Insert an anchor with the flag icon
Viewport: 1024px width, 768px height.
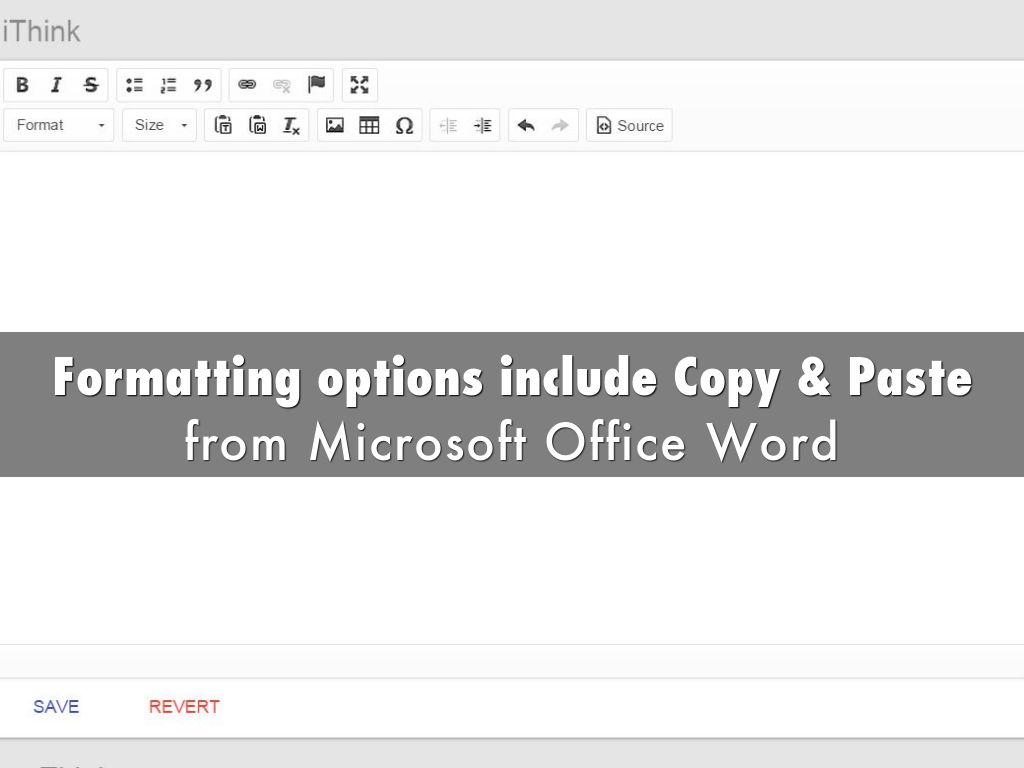tap(316, 85)
